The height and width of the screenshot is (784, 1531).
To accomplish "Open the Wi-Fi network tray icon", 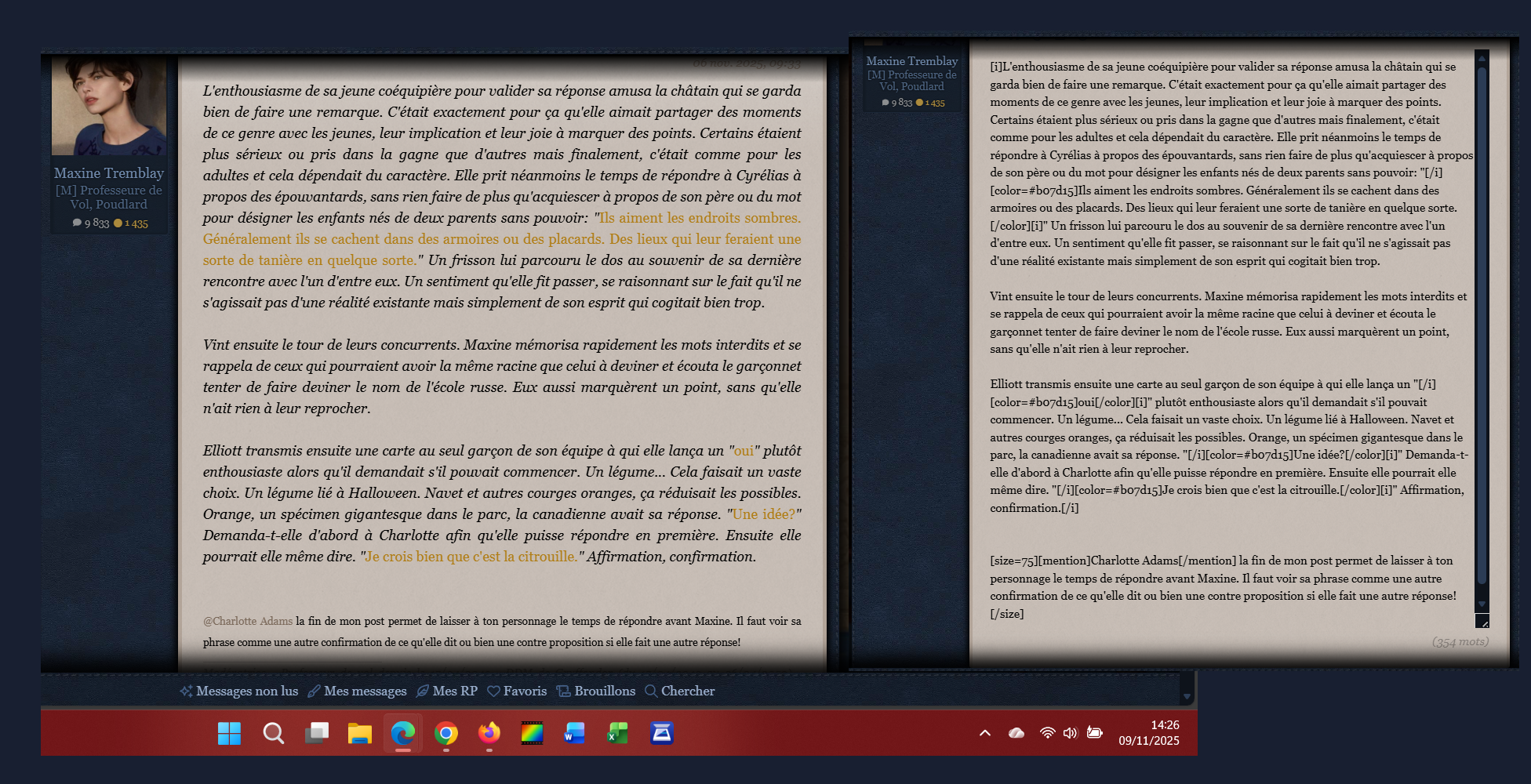I will click(x=1047, y=733).
